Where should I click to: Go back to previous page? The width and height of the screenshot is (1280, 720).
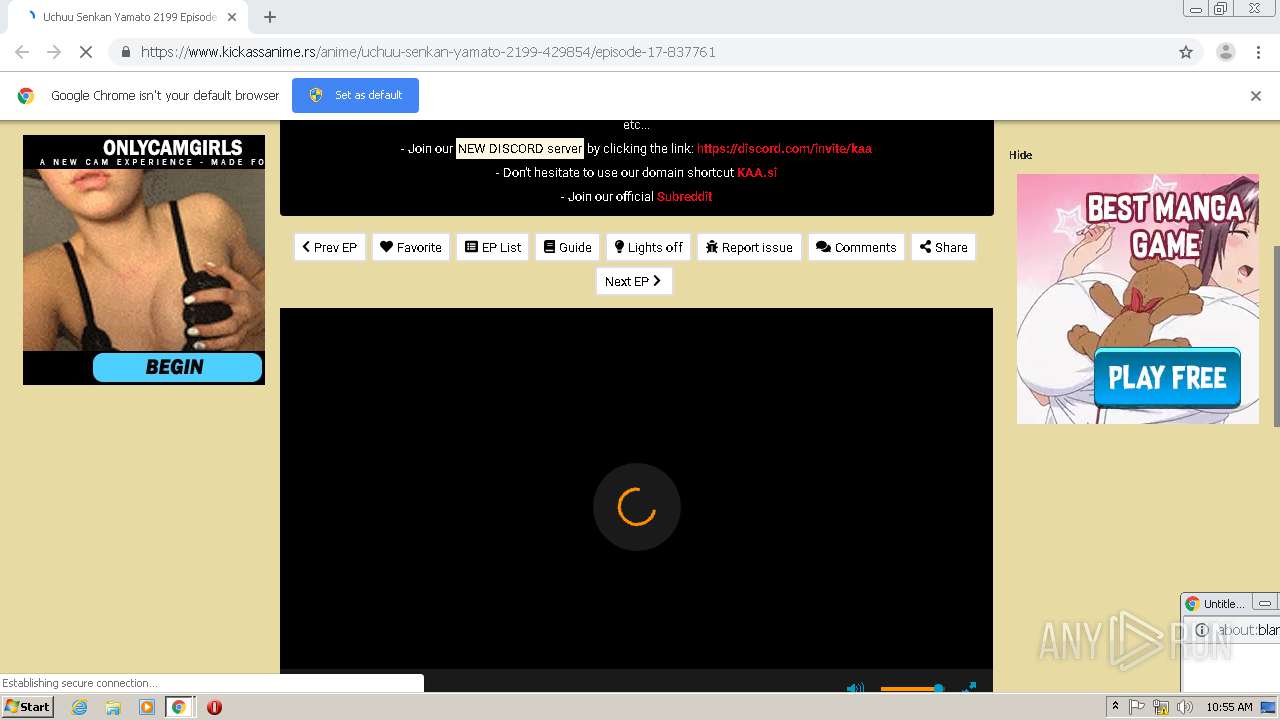22,52
